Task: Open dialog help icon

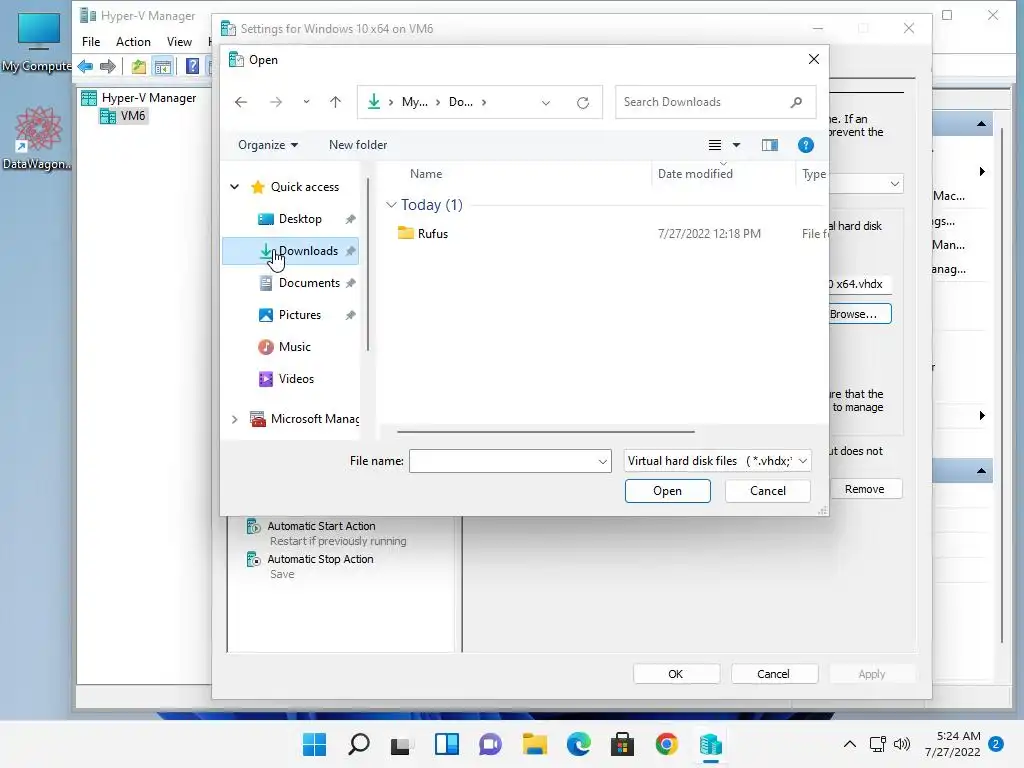Action: [805, 145]
